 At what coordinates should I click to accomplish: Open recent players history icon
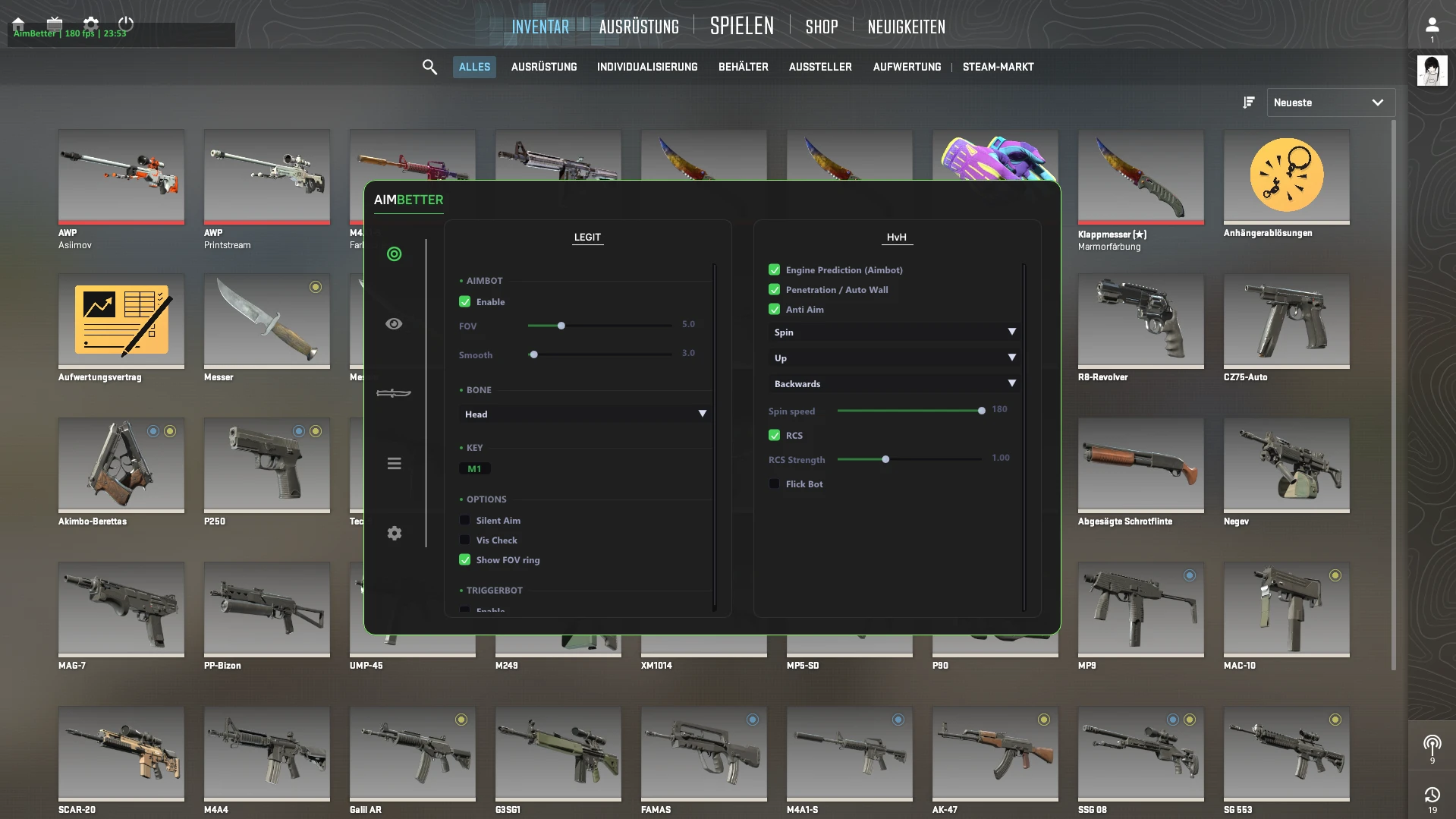1432,795
